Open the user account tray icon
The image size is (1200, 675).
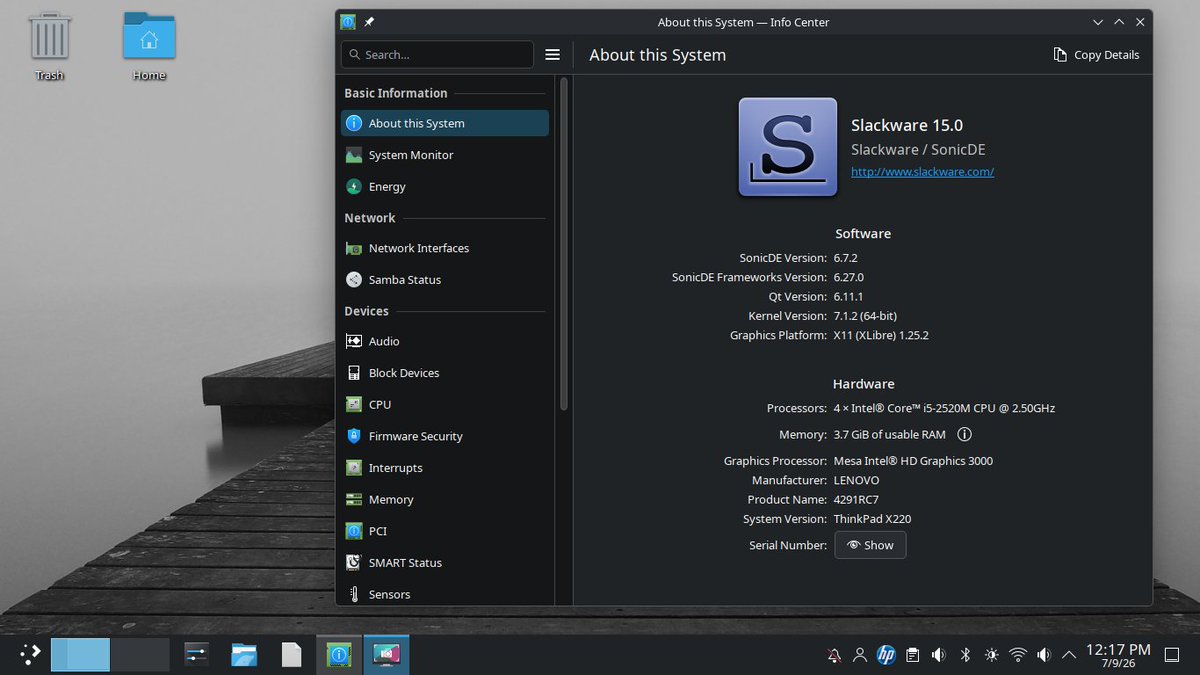860,656
